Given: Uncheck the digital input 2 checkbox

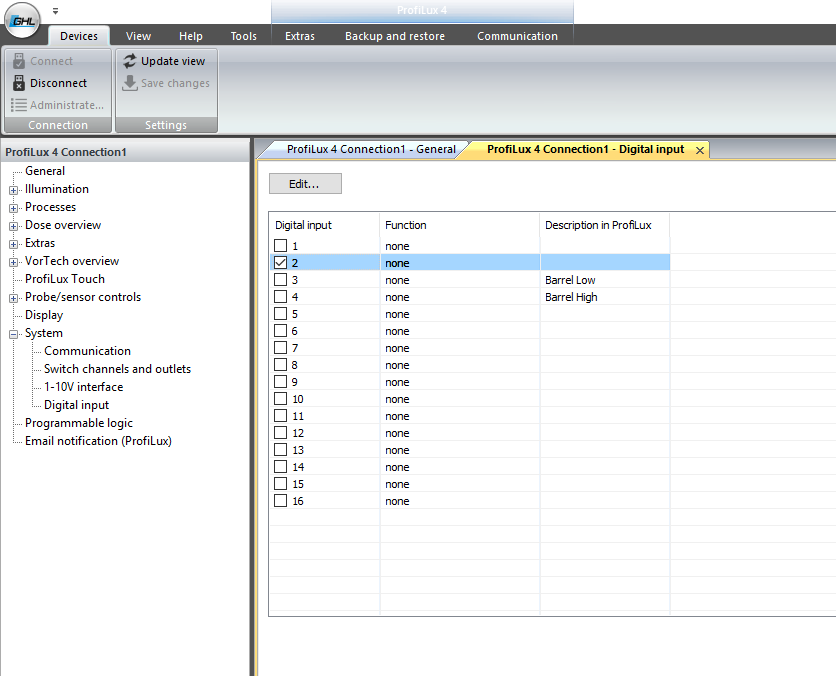Looking at the screenshot, I should point(280,262).
